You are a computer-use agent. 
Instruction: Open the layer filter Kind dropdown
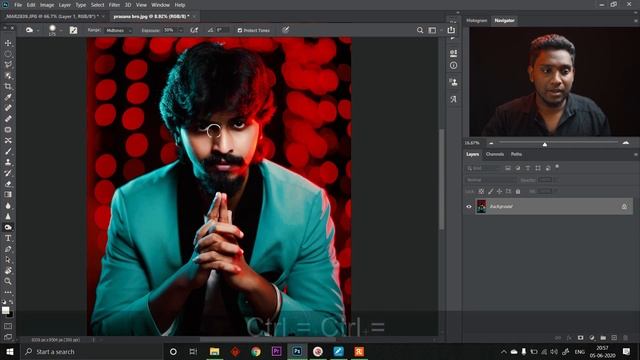[x=484, y=168]
